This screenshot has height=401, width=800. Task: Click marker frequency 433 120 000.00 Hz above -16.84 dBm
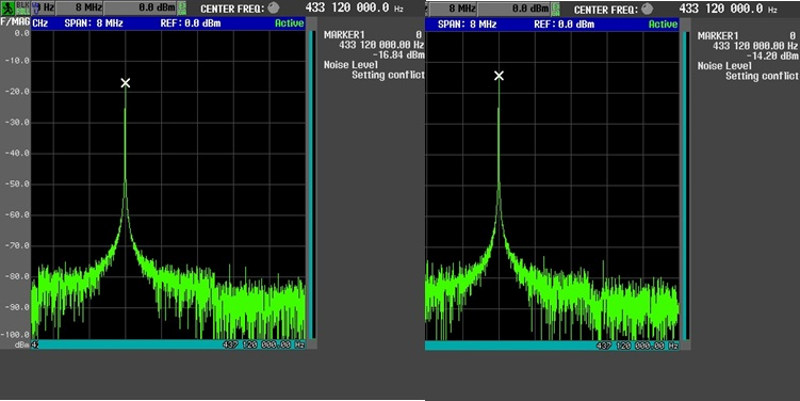tap(382, 45)
